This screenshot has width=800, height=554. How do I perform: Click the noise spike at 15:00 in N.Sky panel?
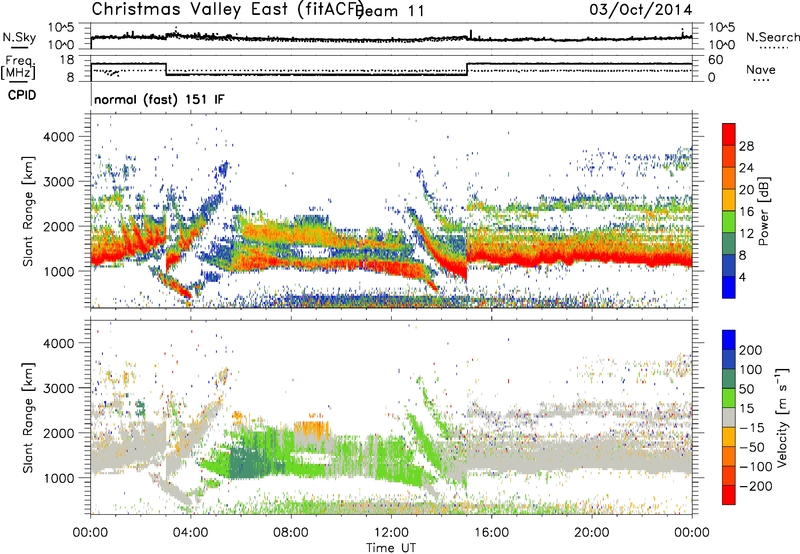click(470, 35)
